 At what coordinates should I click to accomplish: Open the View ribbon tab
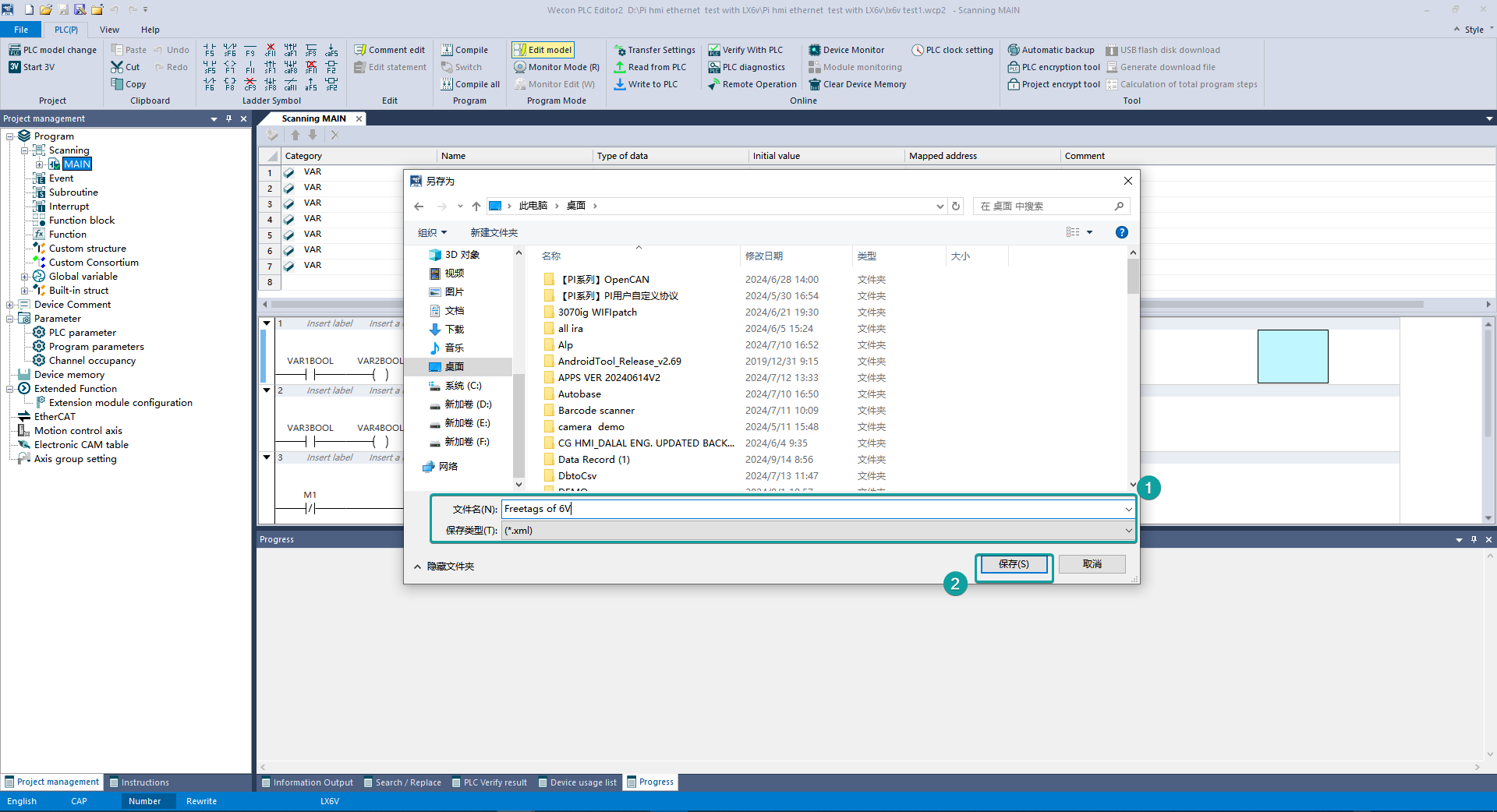click(x=110, y=30)
